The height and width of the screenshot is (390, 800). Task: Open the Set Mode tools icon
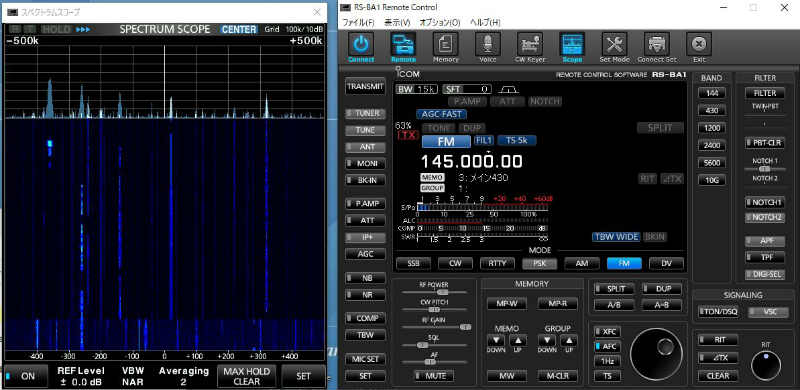point(614,44)
